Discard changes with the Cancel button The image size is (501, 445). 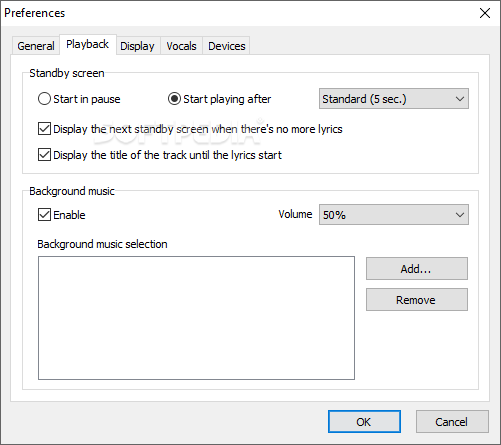452,422
